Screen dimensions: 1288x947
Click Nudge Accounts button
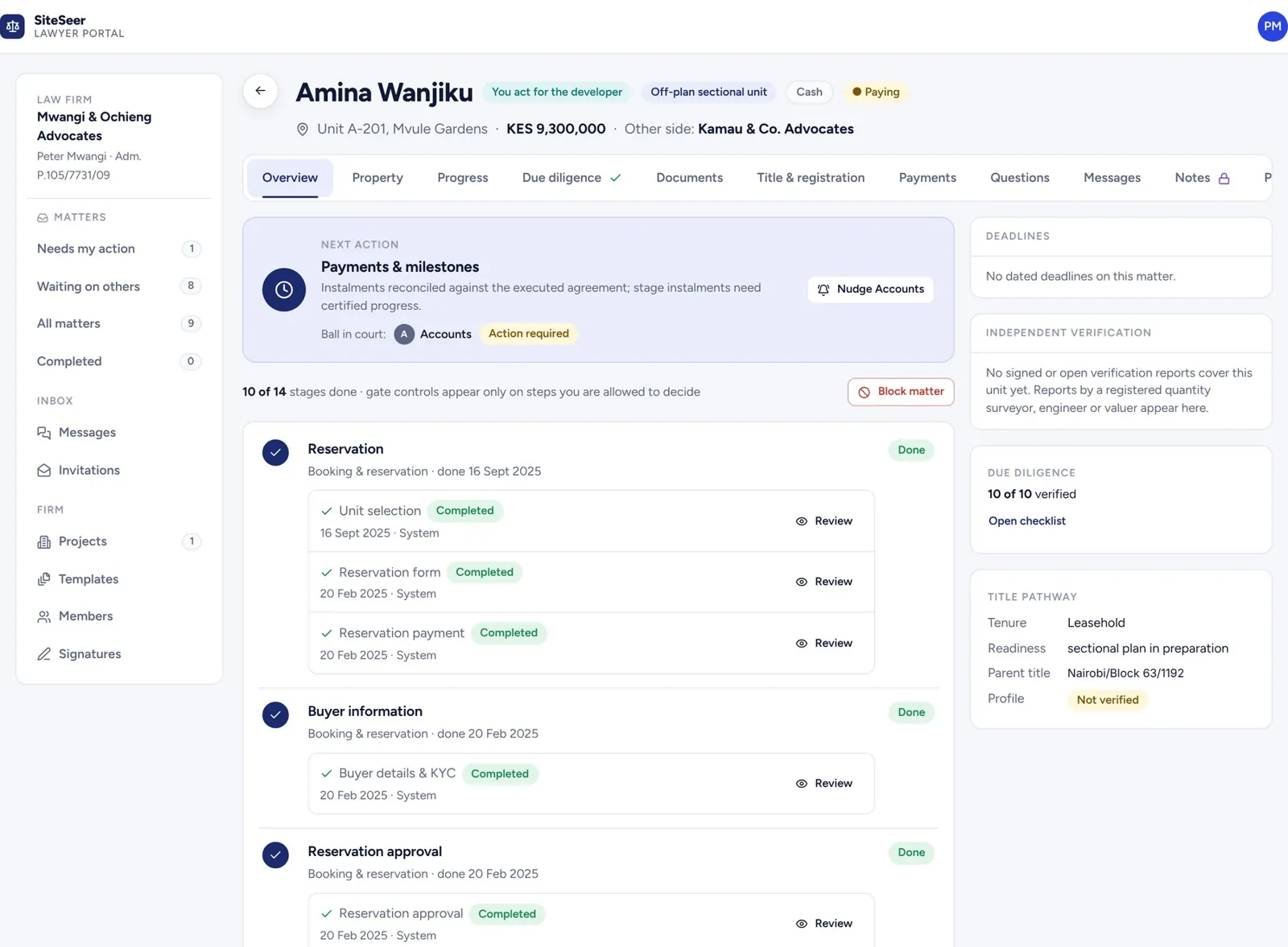pos(870,290)
